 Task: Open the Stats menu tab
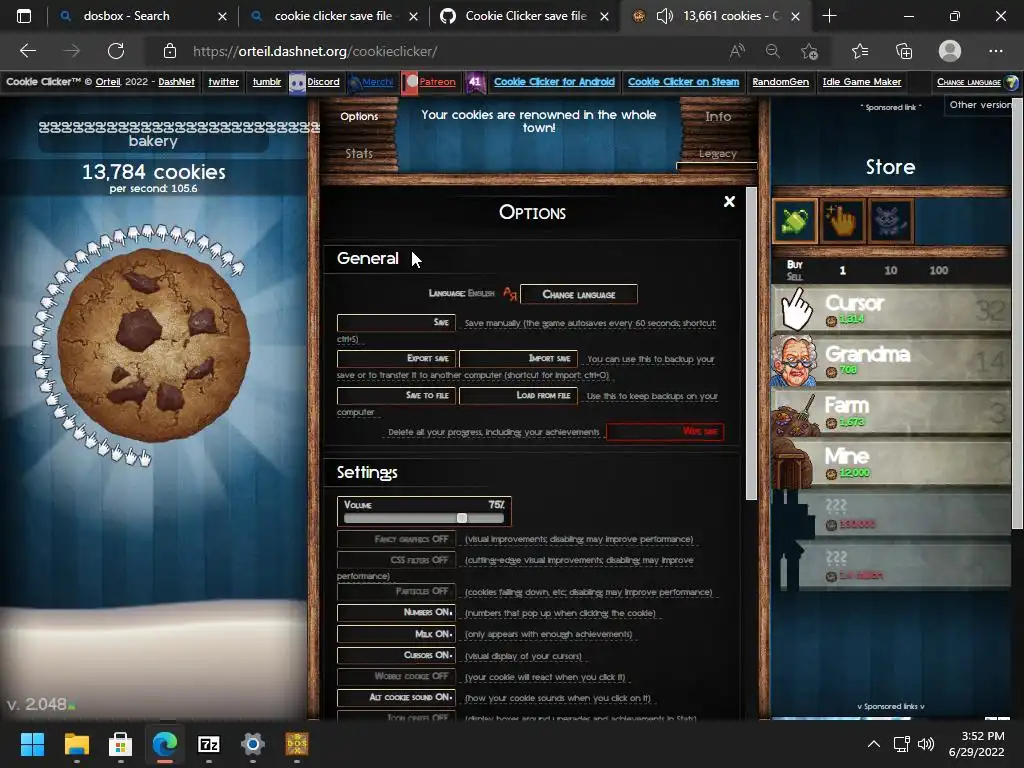pos(359,153)
